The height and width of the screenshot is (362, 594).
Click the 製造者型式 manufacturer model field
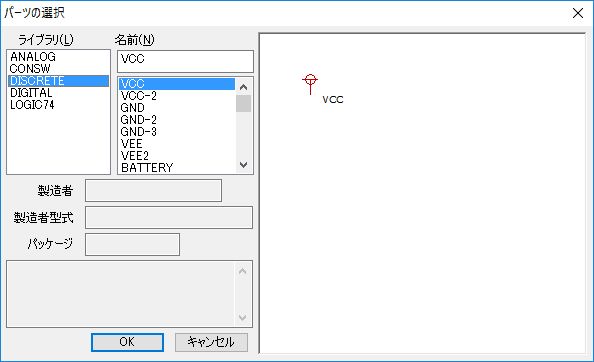pos(169,217)
